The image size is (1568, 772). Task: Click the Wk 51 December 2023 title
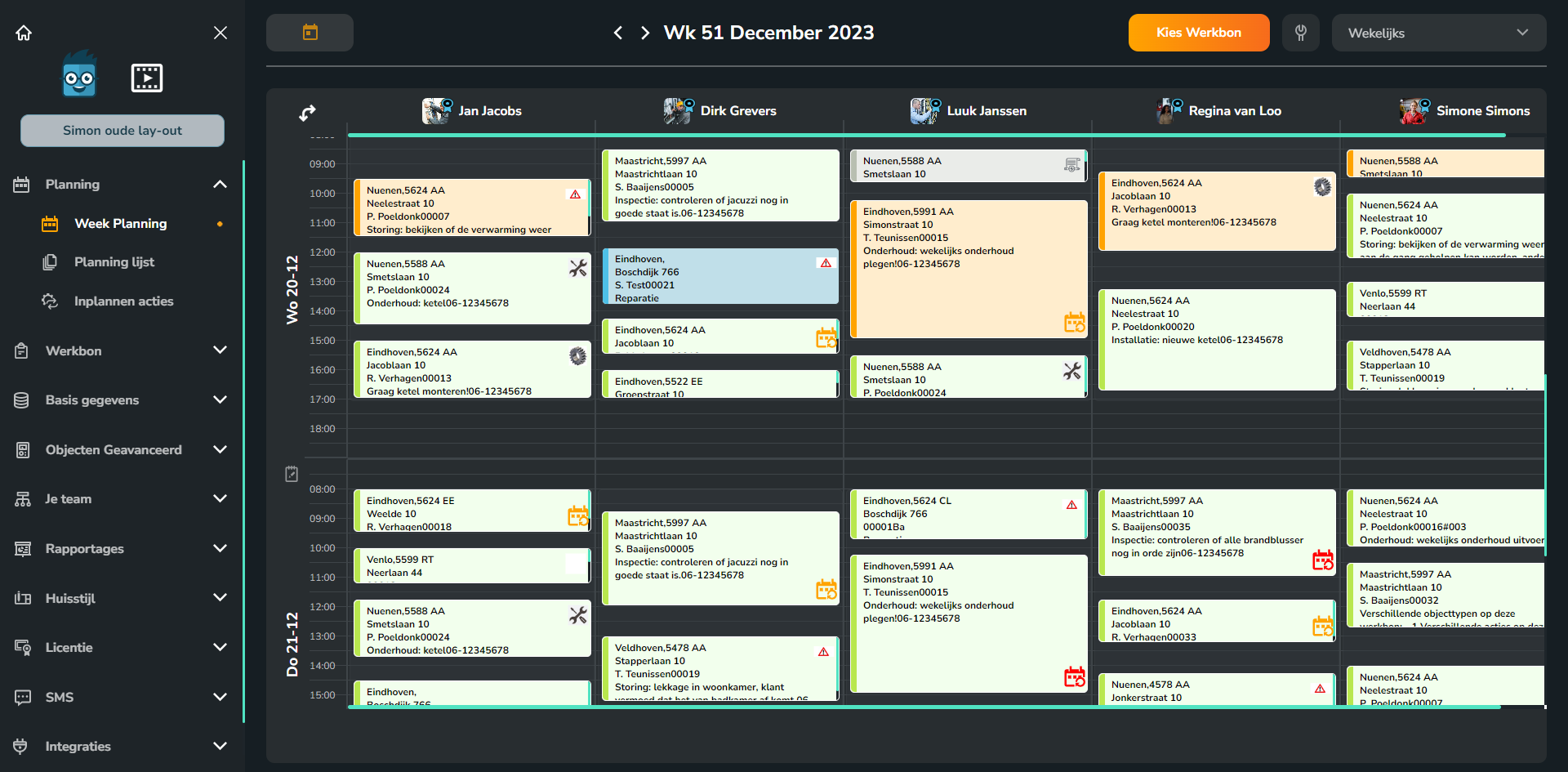(x=768, y=33)
